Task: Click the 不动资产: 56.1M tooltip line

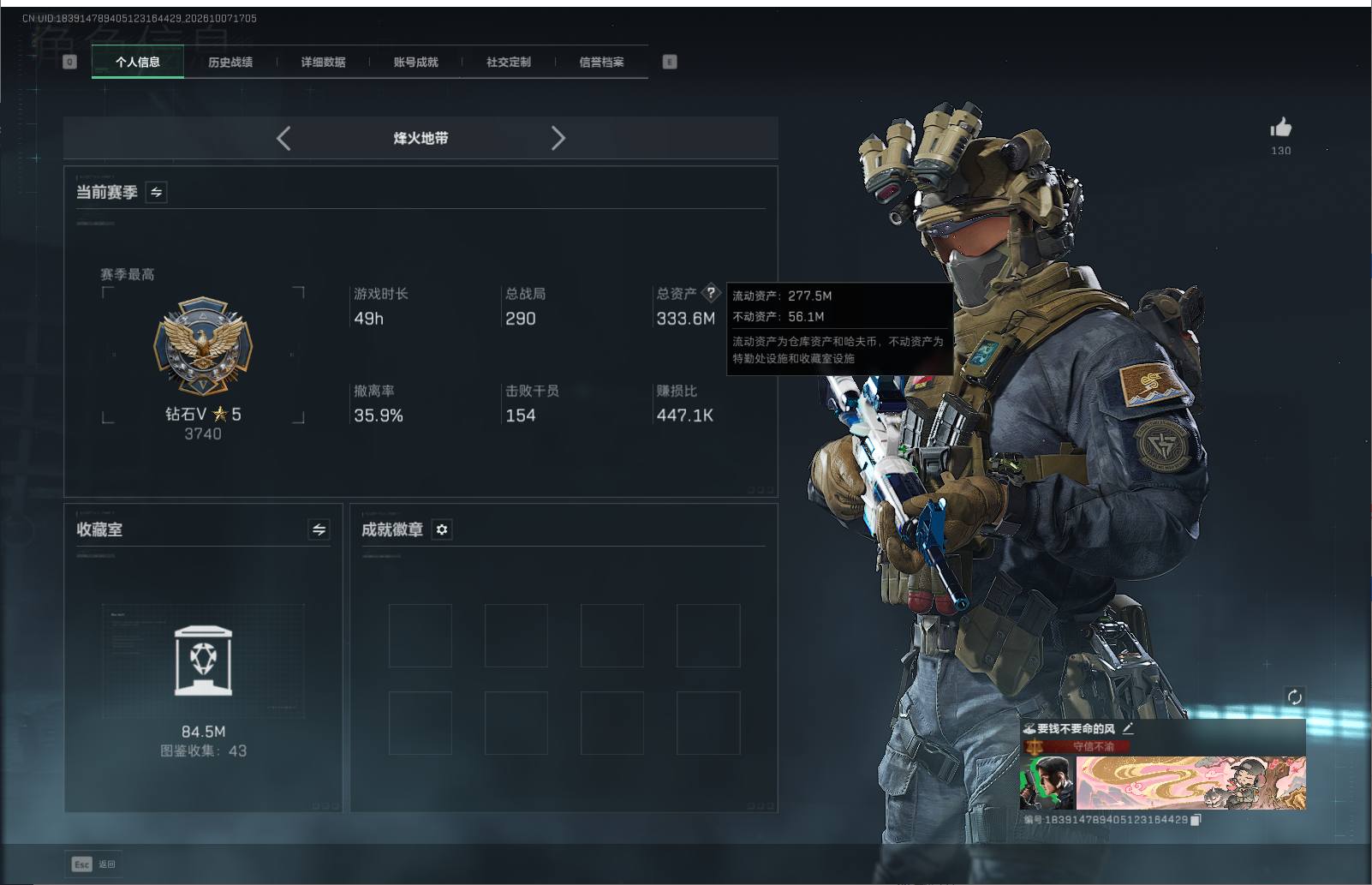Action: tap(778, 316)
